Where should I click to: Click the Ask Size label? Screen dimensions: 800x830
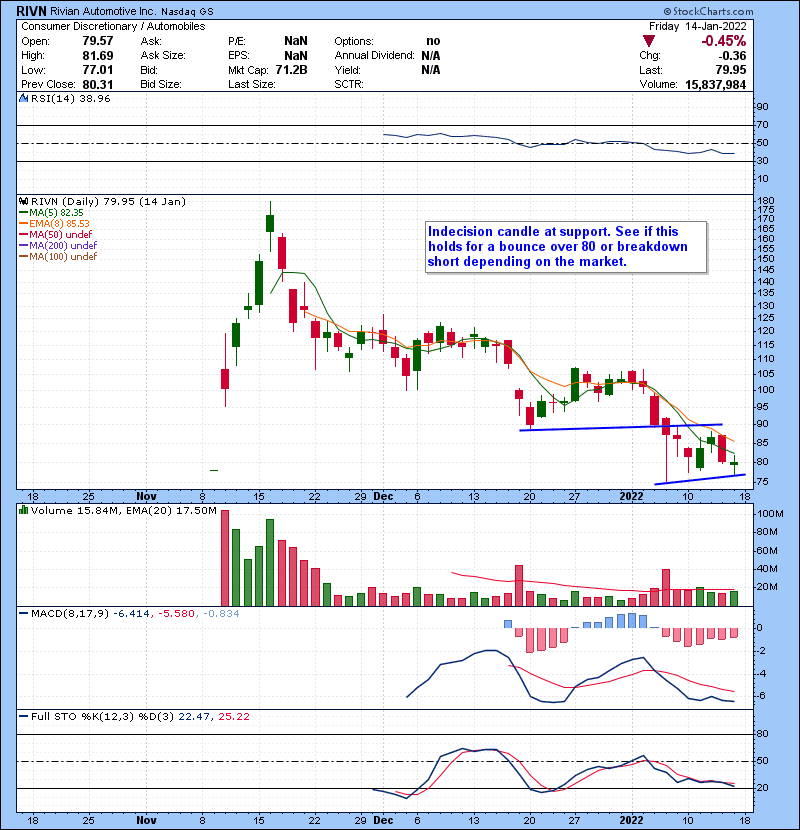[x=163, y=56]
